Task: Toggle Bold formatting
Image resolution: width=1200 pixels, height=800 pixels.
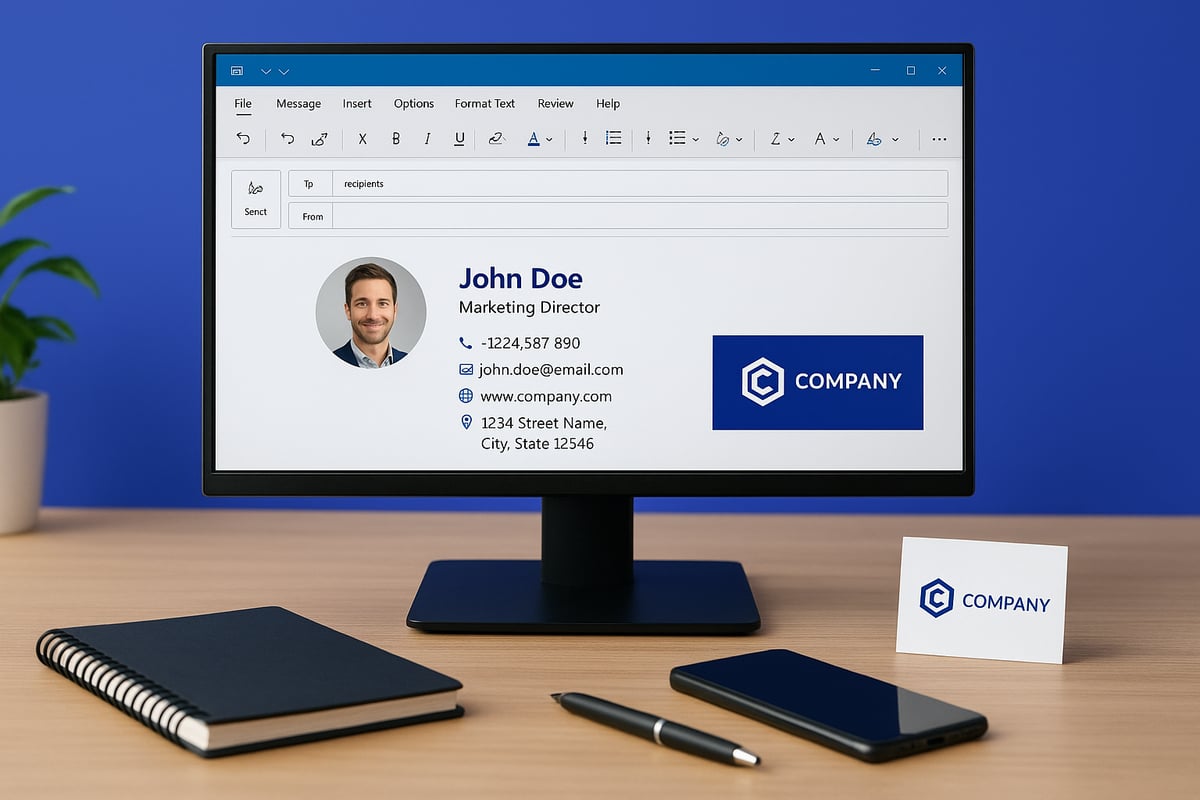Action: point(396,140)
